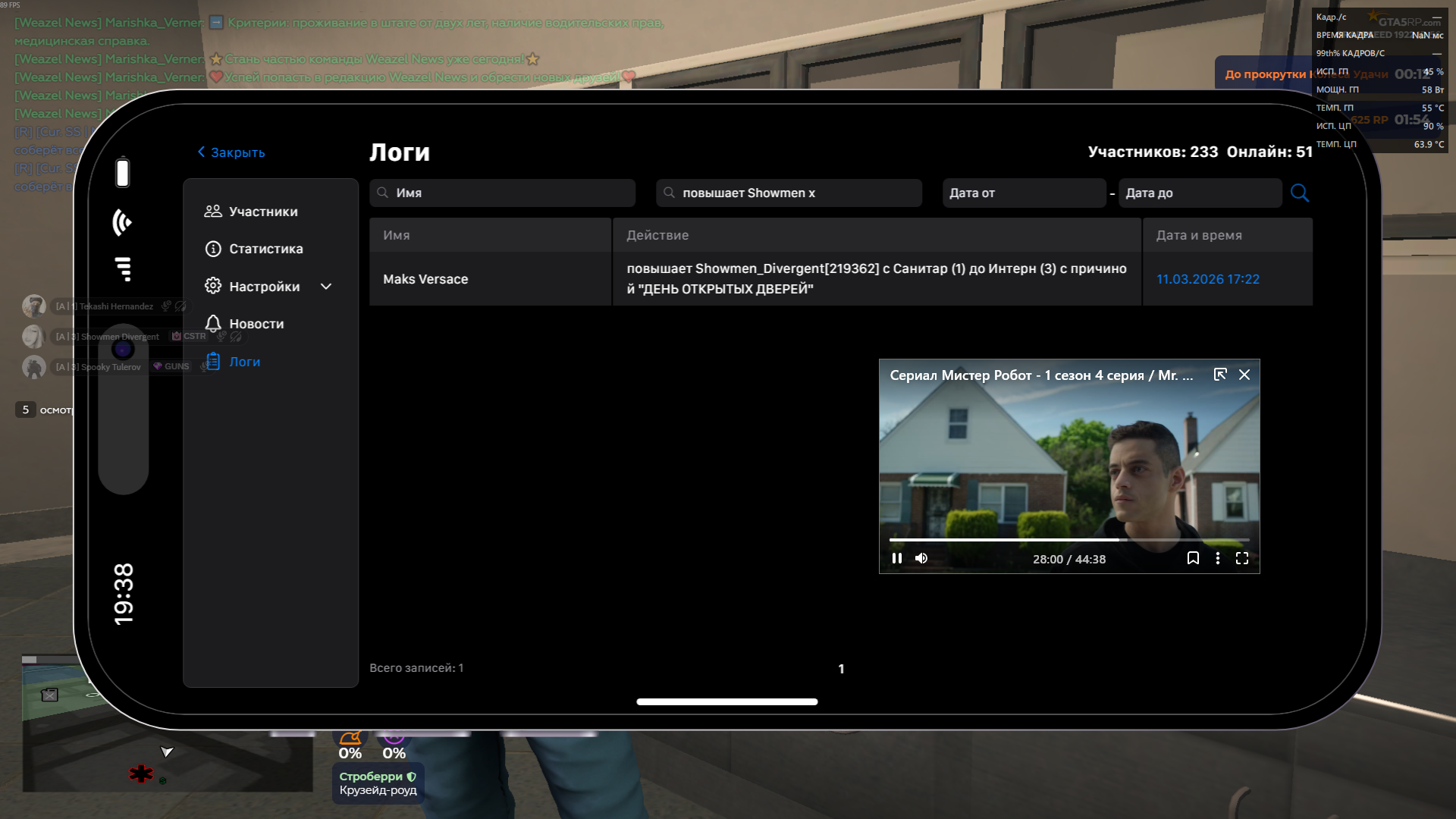The height and width of the screenshot is (819, 1456).
Task: Pop out the video player window
Action: (x=1220, y=375)
